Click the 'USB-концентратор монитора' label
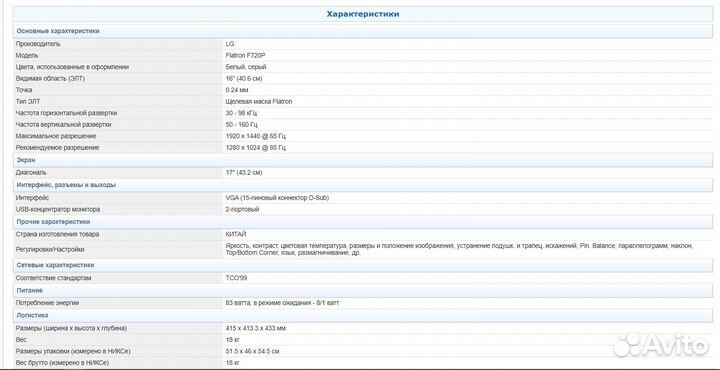The width and height of the screenshot is (720, 370). 58,209
